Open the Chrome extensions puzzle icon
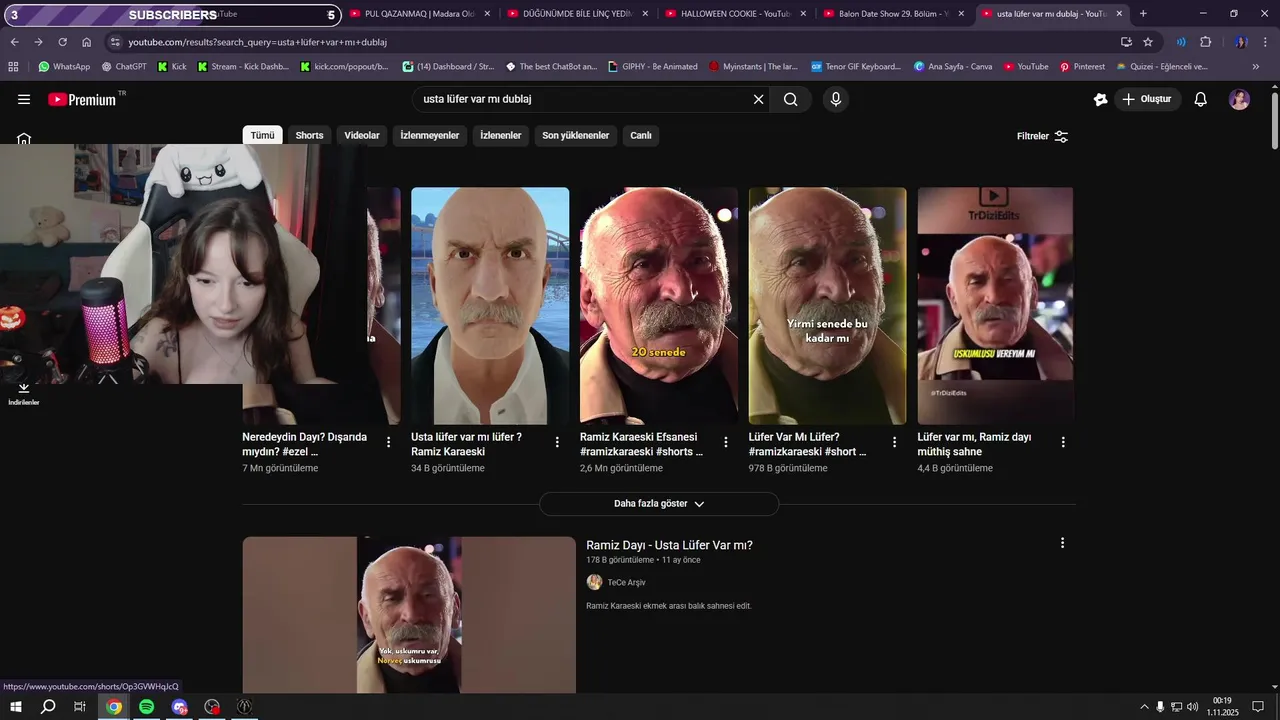 pos(1205,42)
